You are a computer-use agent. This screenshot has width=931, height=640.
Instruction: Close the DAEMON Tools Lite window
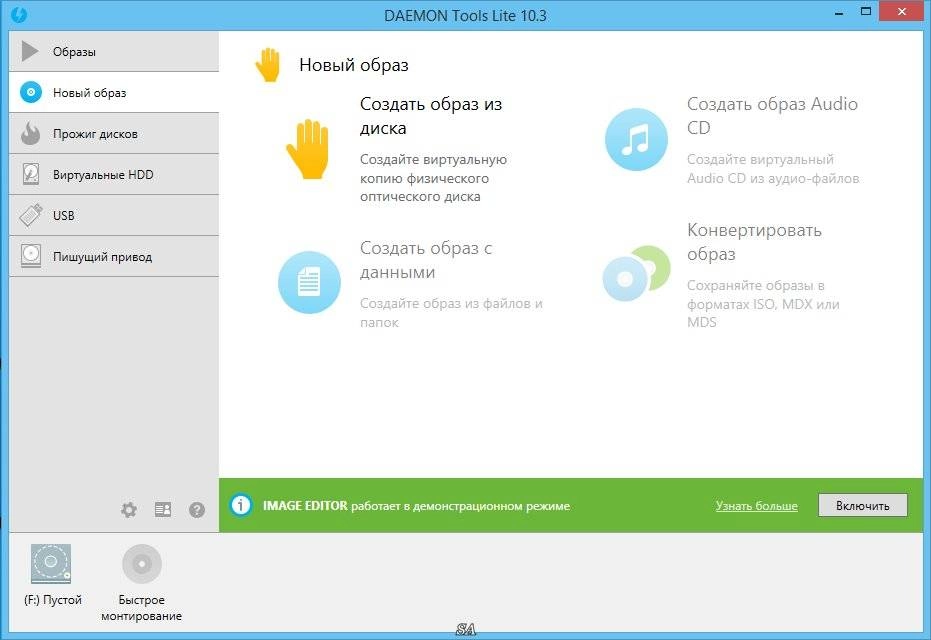902,12
